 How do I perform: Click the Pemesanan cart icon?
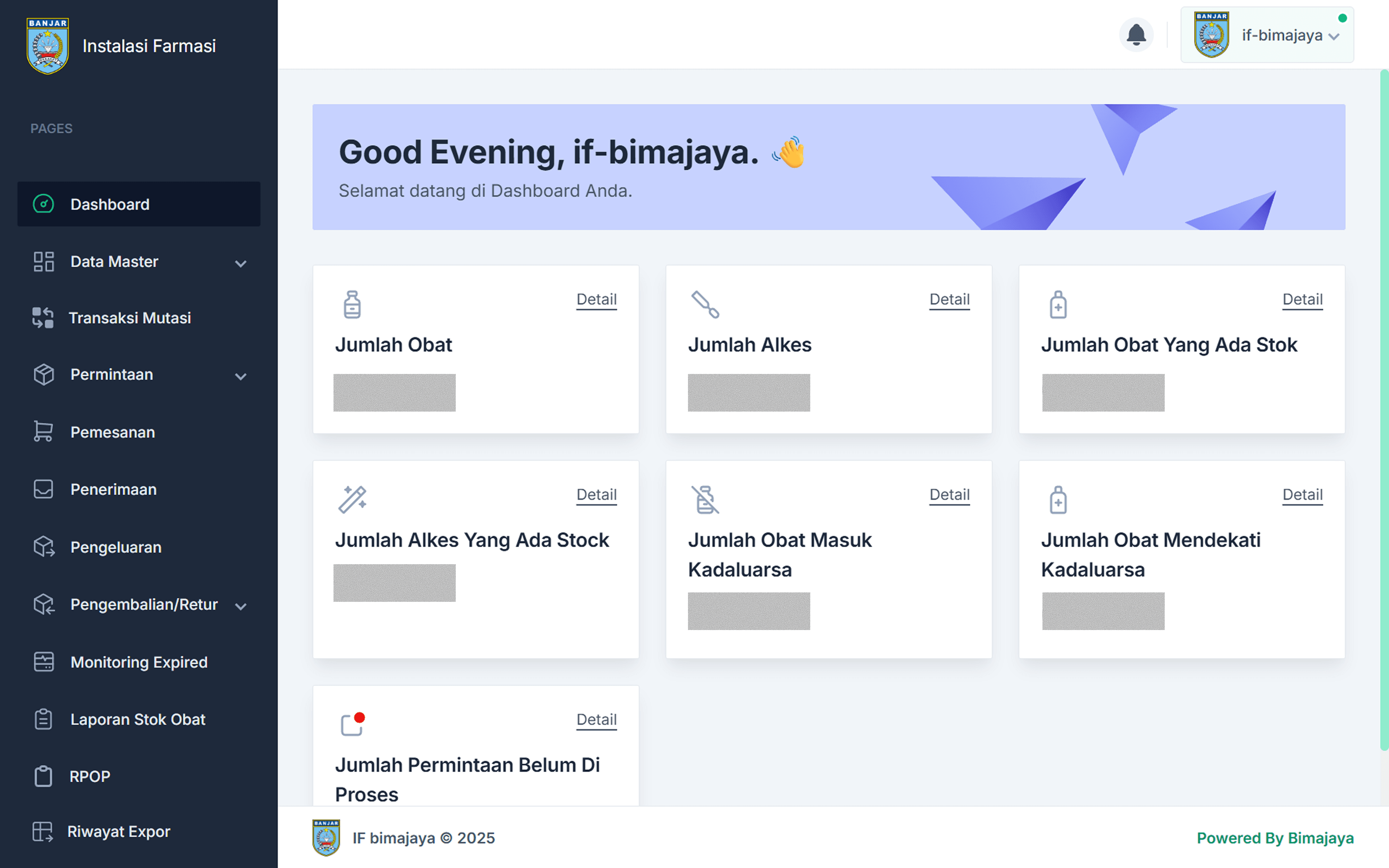pos(43,432)
